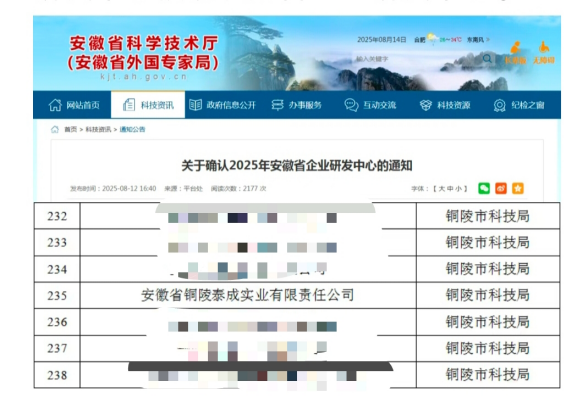Screen dimensions: 577x410
Task: Open the 科技资源 navigation item
Action: pos(445,105)
